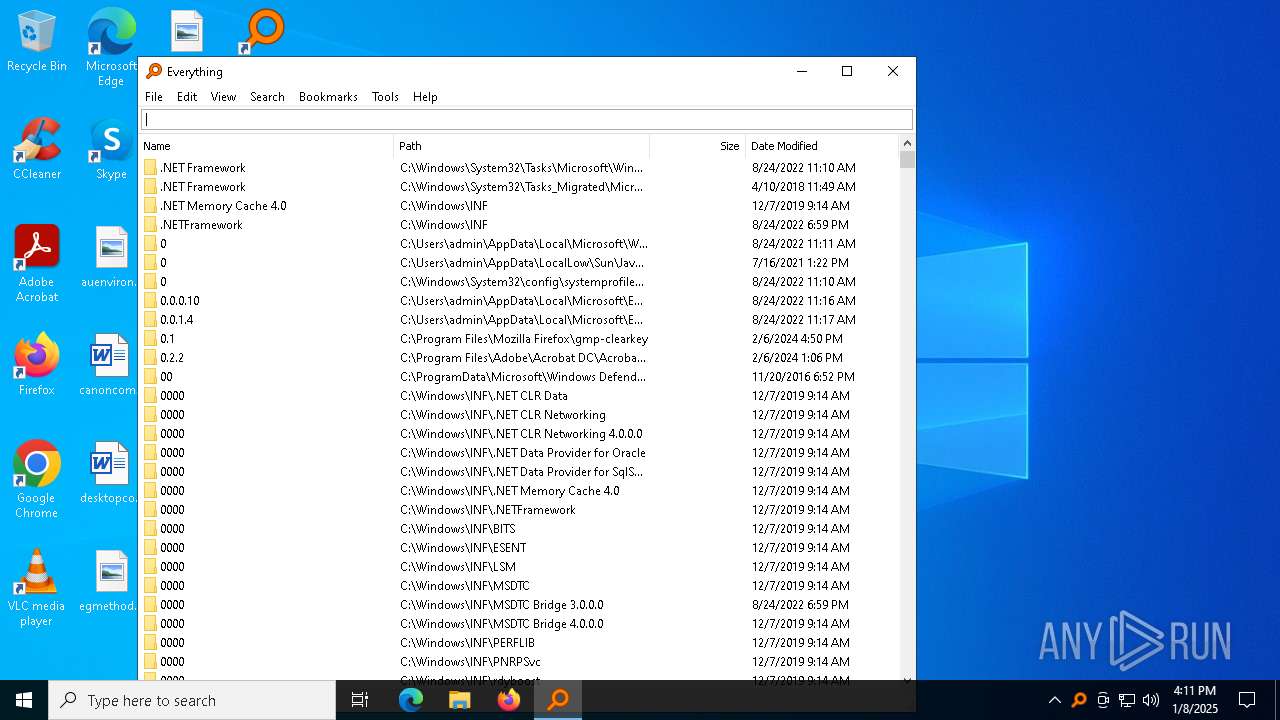Open the Tools menu
Viewport: 1280px width, 720px height.
coord(385,97)
